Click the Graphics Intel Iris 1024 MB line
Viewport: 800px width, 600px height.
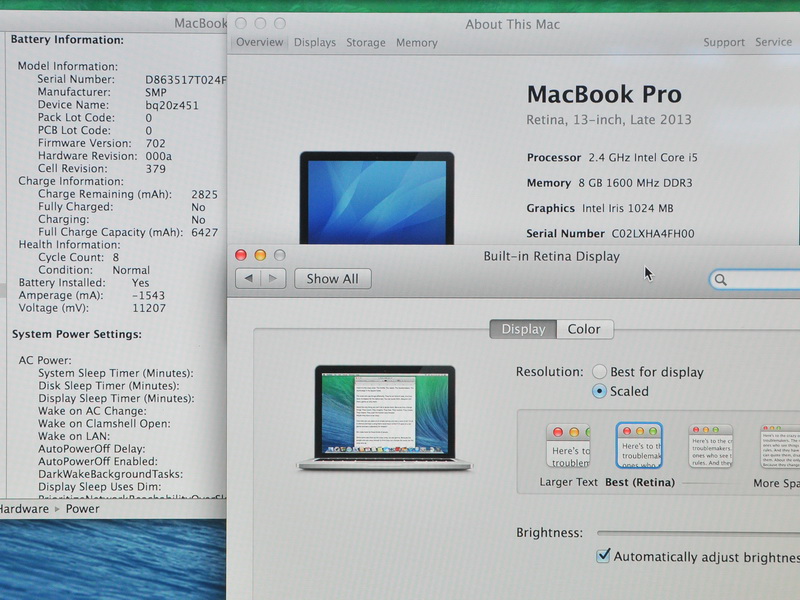point(600,208)
